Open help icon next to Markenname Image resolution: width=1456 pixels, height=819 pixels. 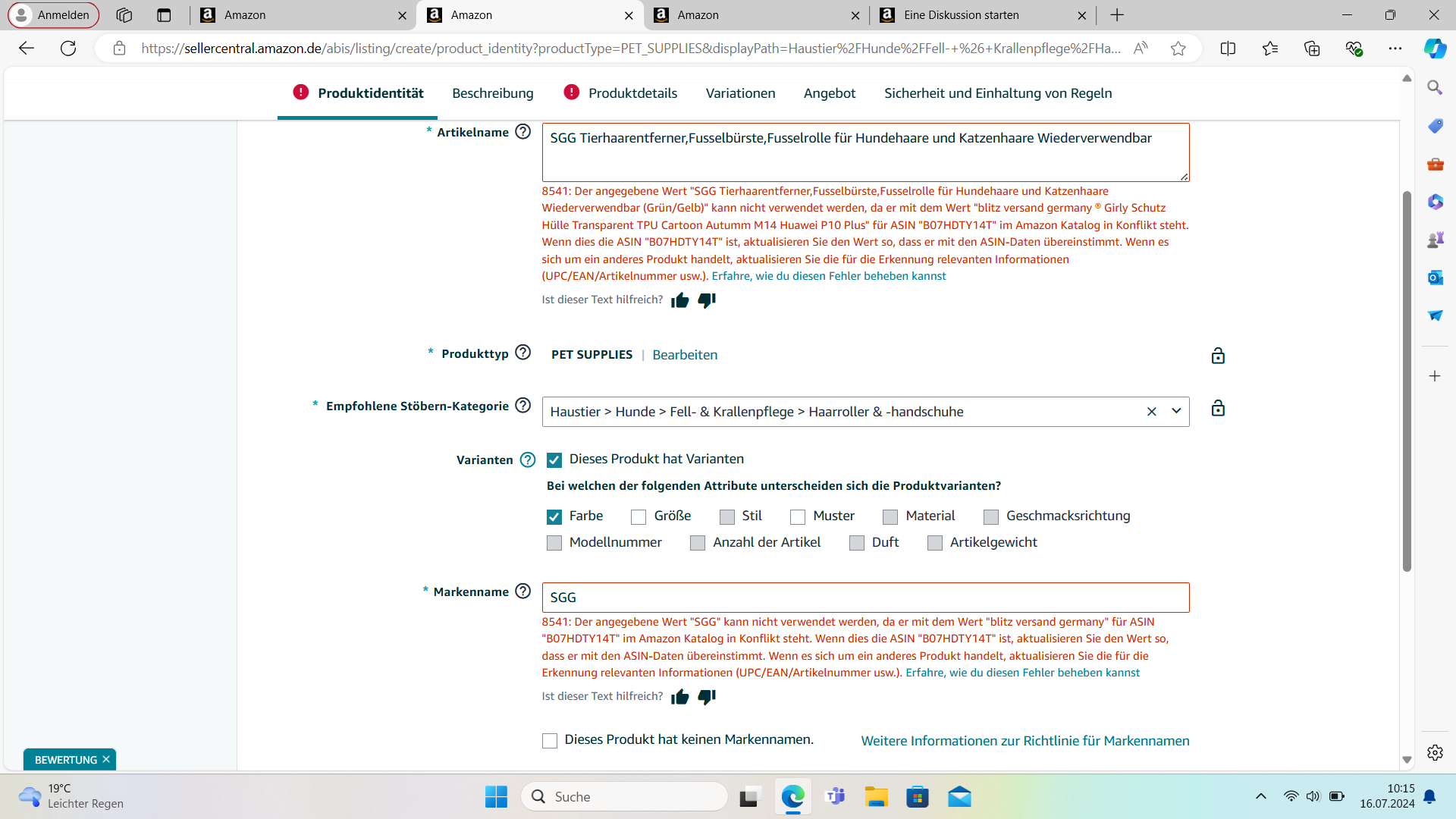coord(522,591)
